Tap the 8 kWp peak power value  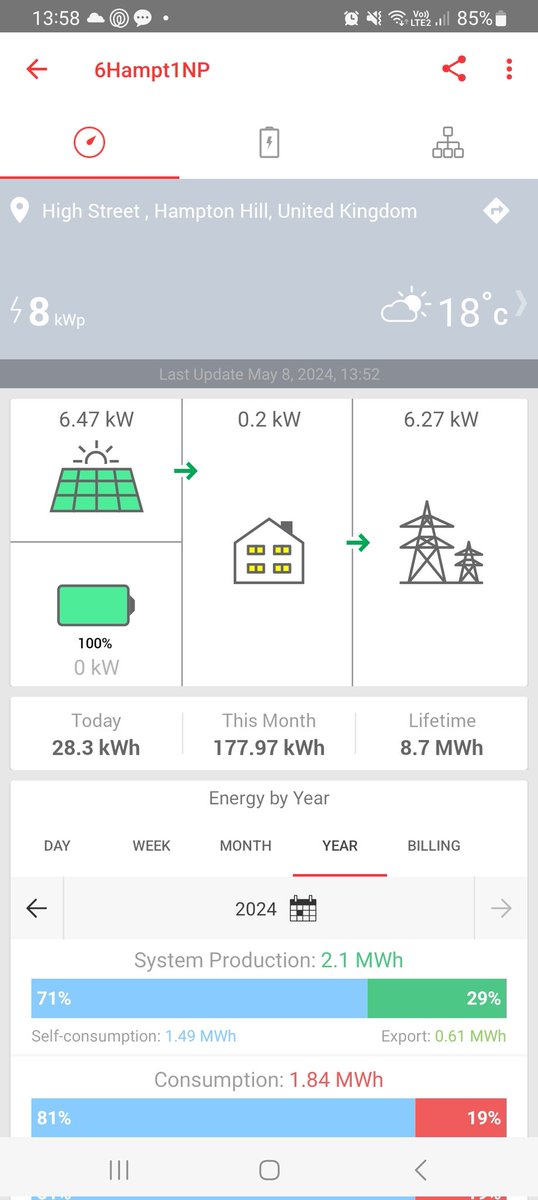(x=57, y=312)
